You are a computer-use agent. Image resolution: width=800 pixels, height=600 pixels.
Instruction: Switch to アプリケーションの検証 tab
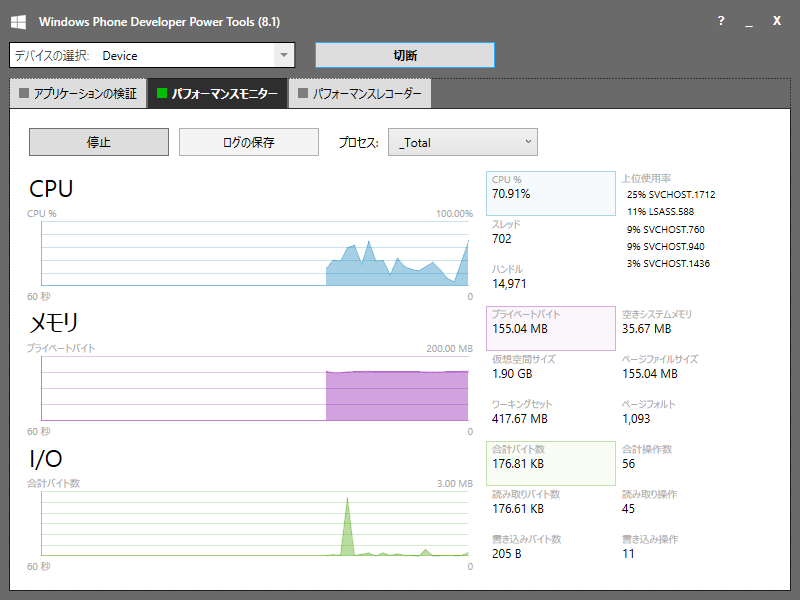[79, 93]
